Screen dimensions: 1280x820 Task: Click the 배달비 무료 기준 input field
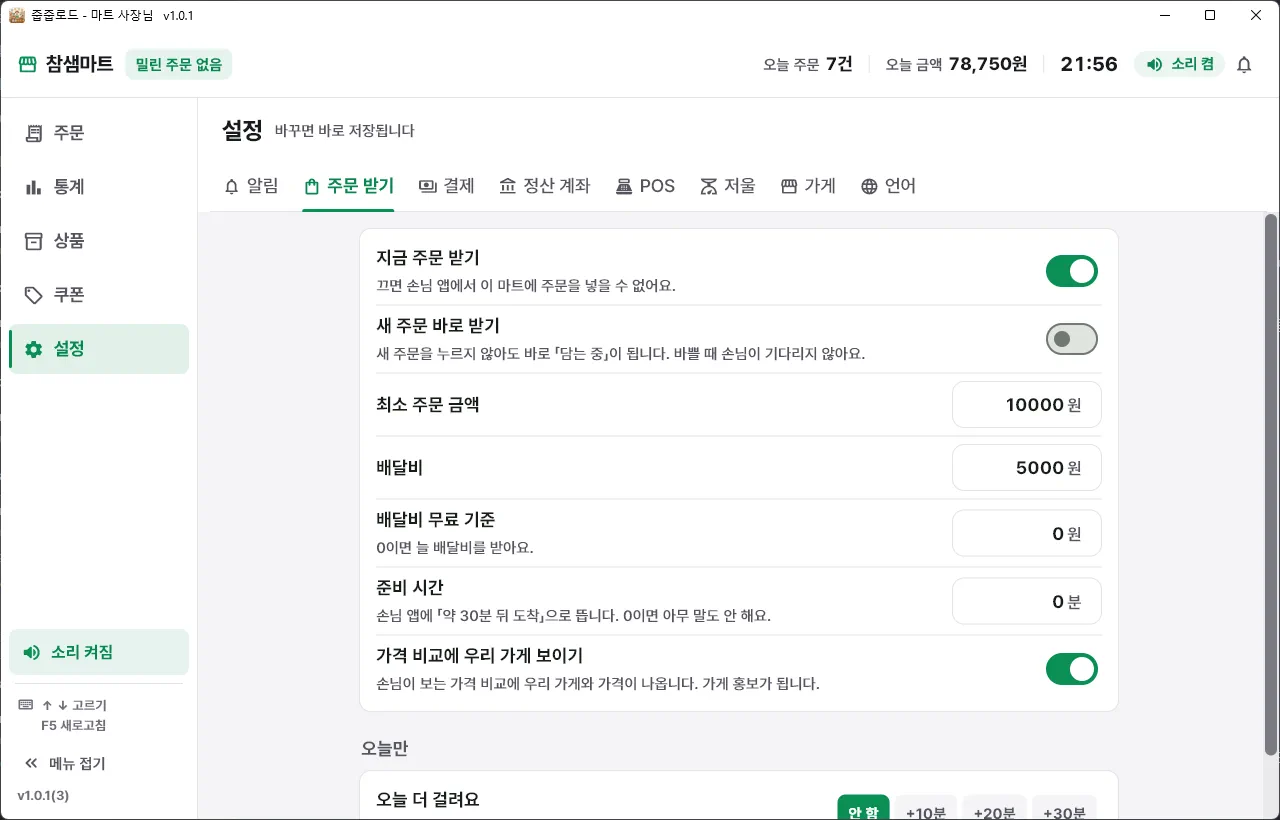1027,534
